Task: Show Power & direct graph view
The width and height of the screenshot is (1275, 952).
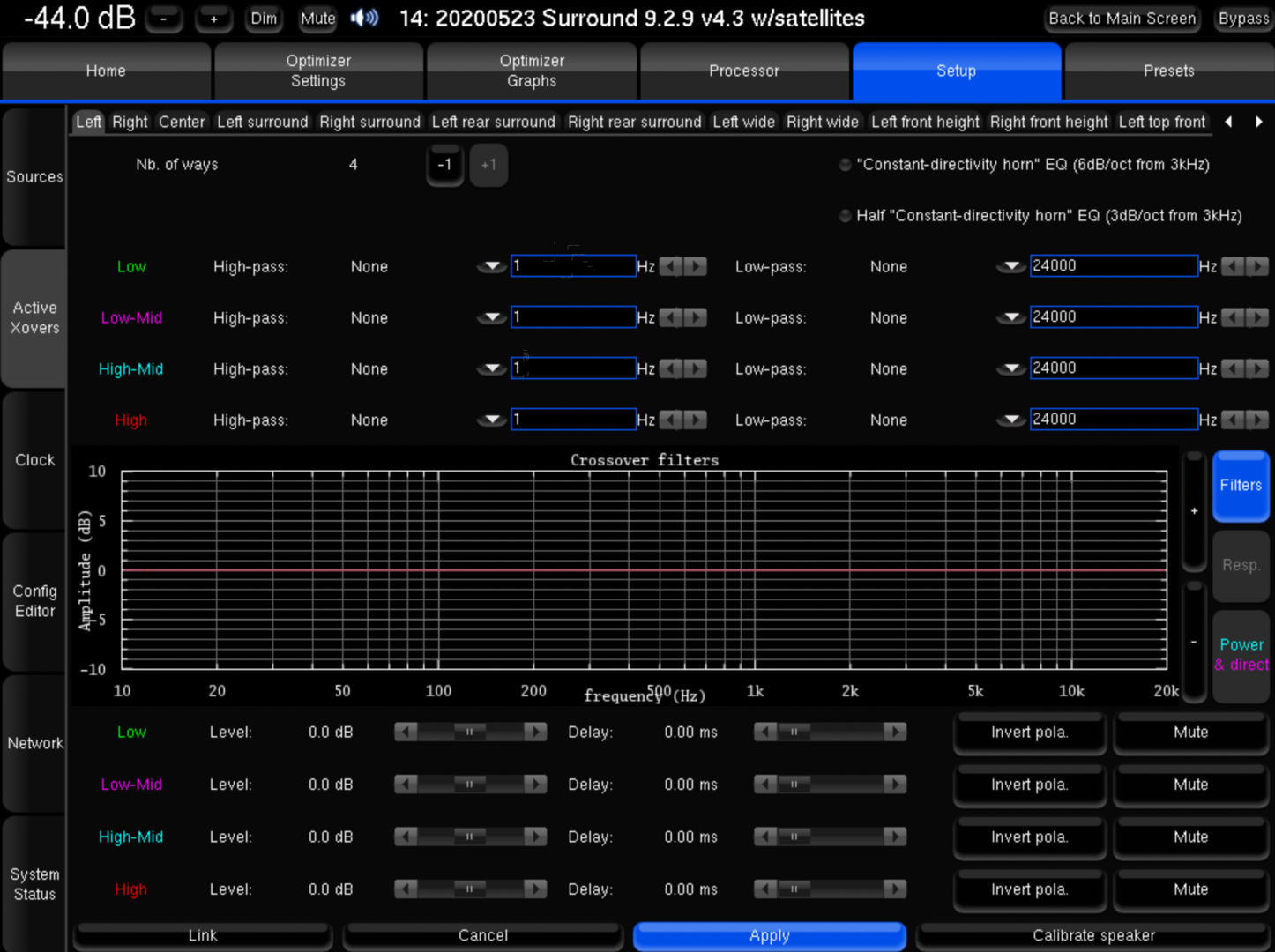Action: tap(1241, 655)
